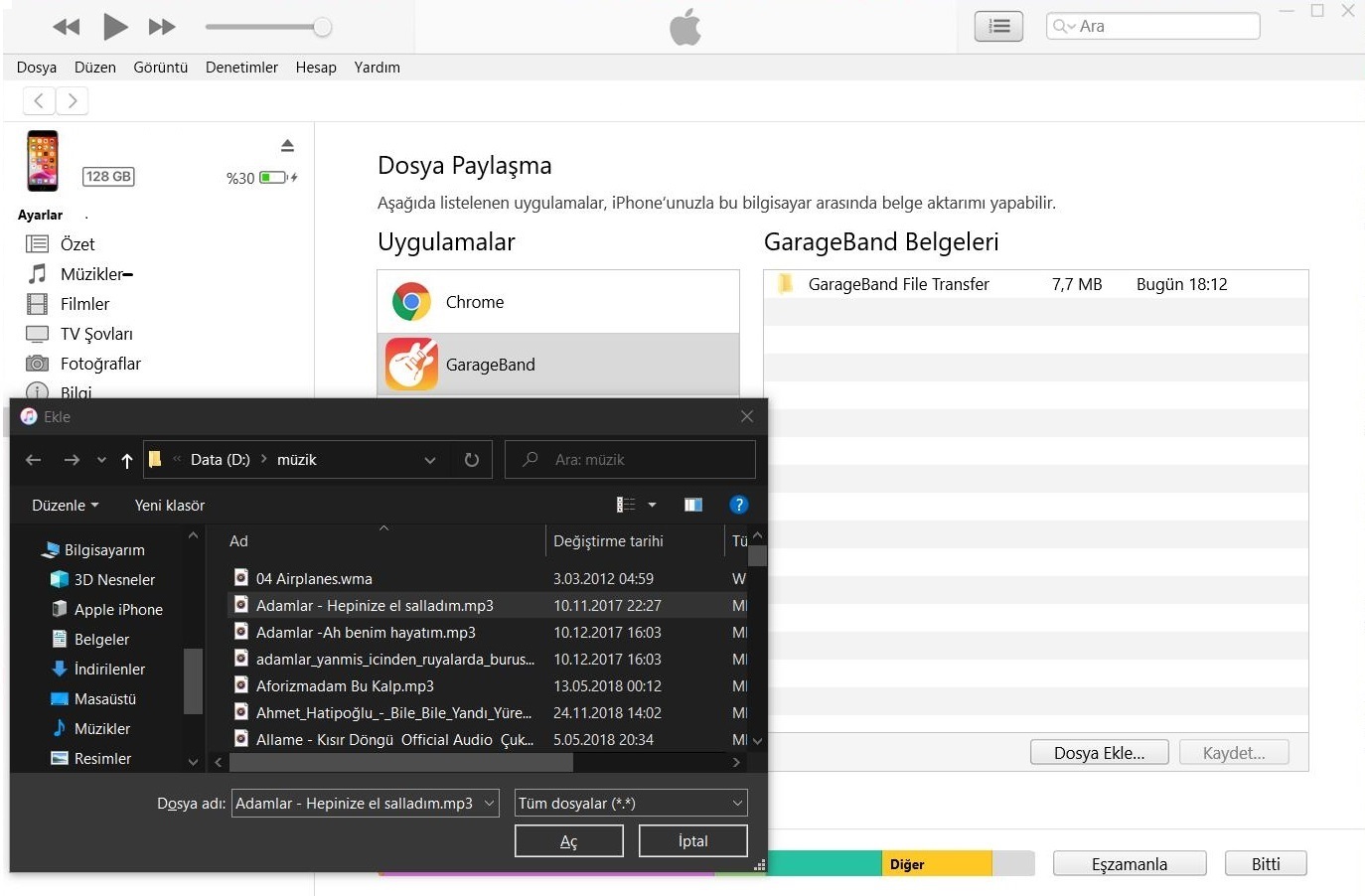
Task: Click the Dosya Ekle... button
Action: pyautogui.click(x=1099, y=753)
